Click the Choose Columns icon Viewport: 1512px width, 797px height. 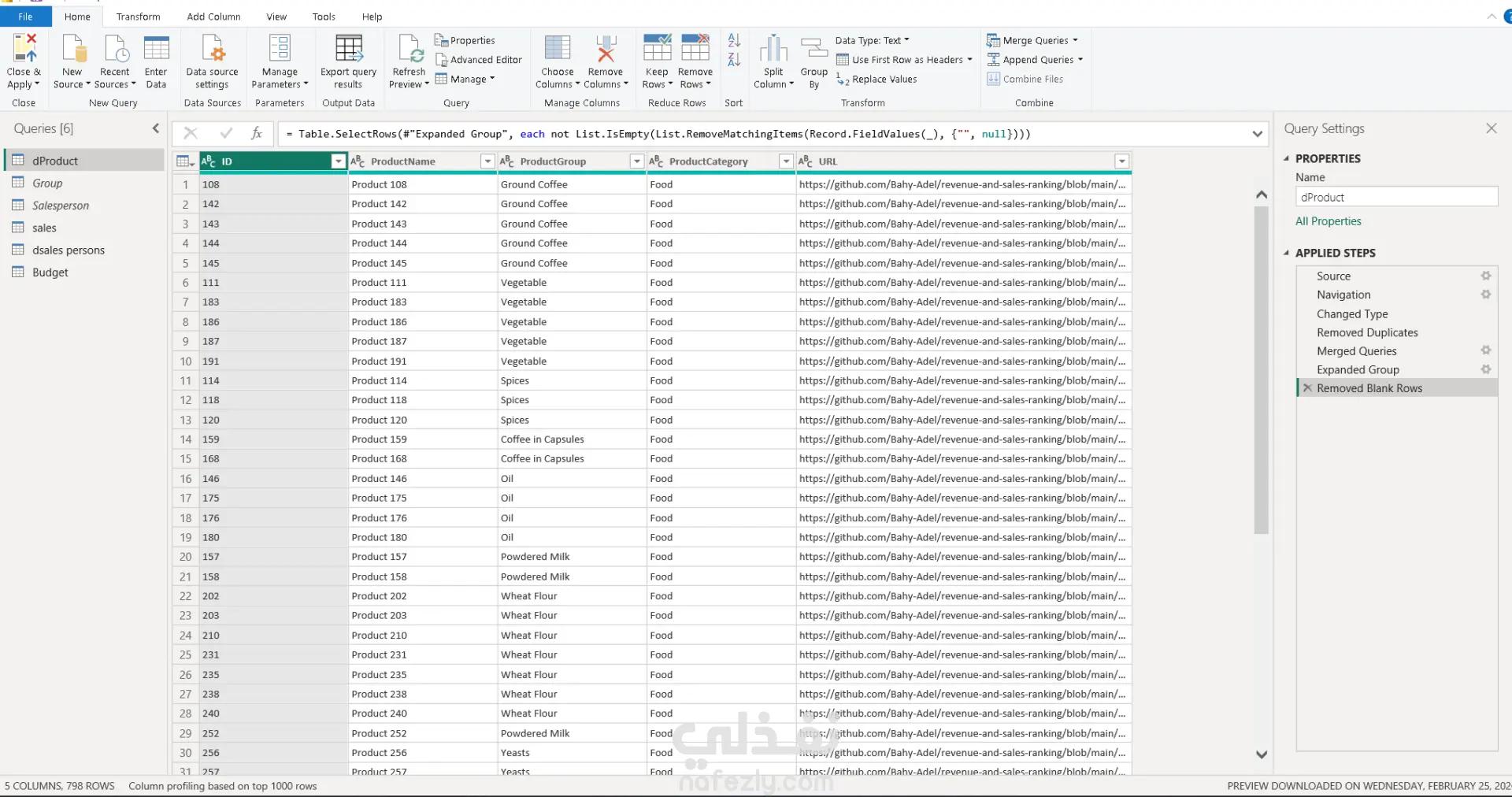pos(558,48)
